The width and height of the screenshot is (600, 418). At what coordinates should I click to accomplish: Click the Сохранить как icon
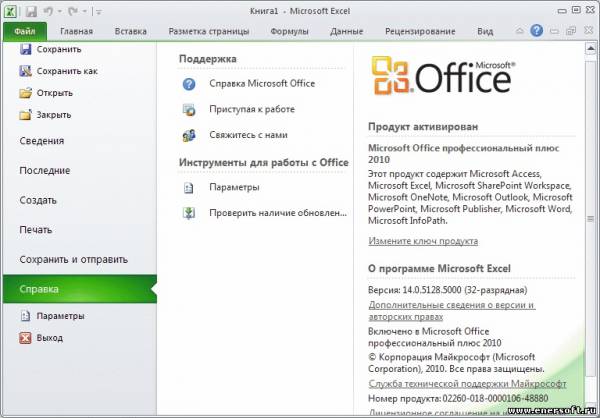click(x=25, y=71)
